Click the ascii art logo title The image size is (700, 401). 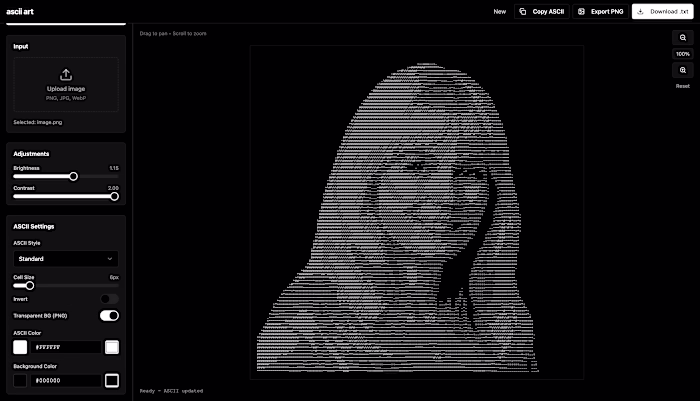(x=20, y=12)
